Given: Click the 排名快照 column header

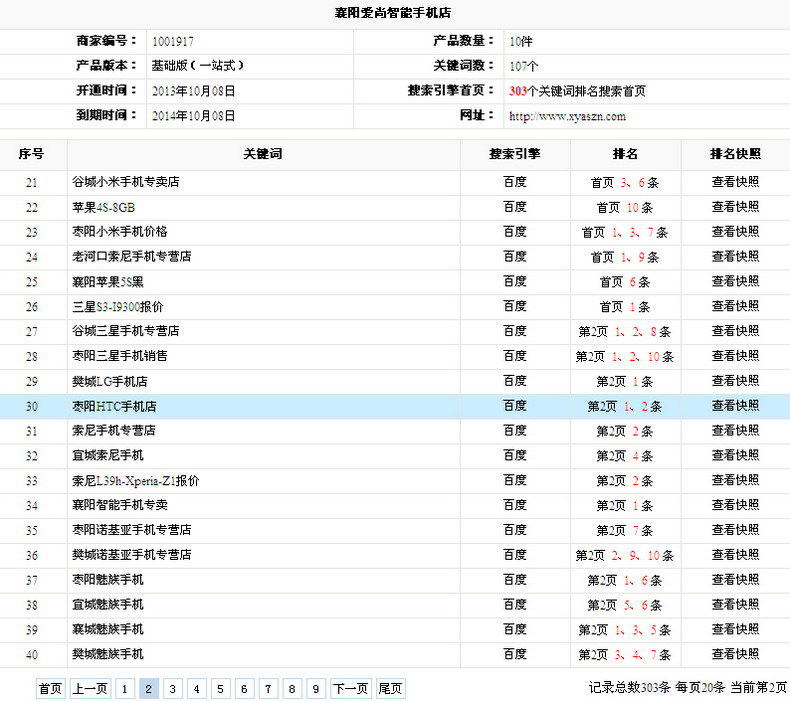Looking at the screenshot, I should 735,154.
